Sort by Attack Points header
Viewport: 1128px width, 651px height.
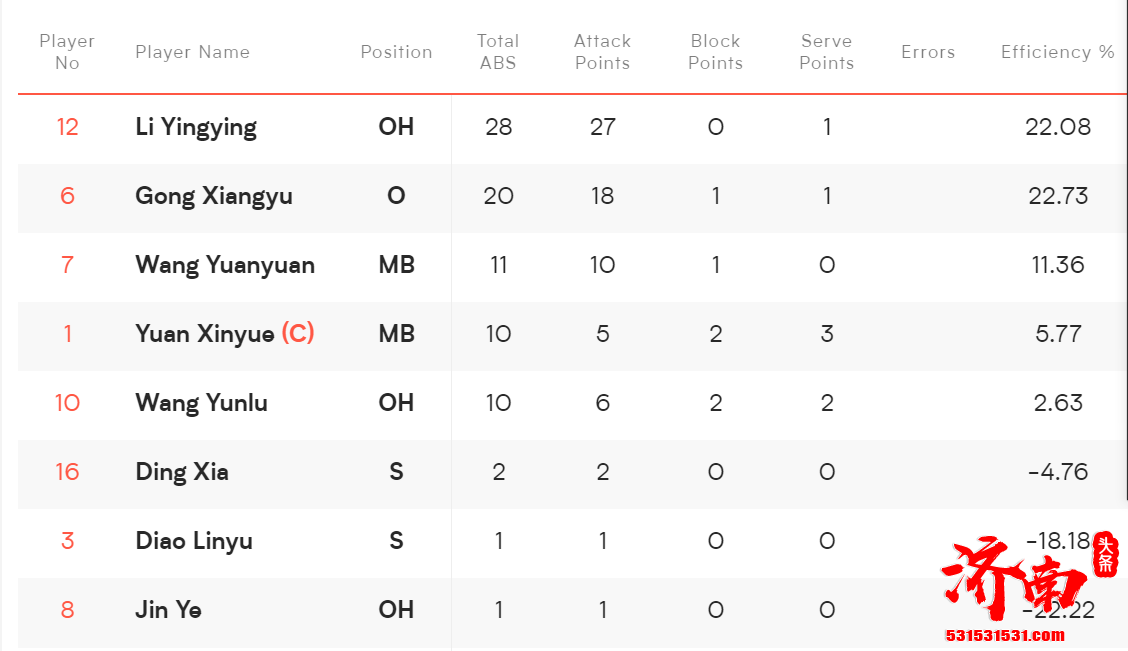click(602, 52)
